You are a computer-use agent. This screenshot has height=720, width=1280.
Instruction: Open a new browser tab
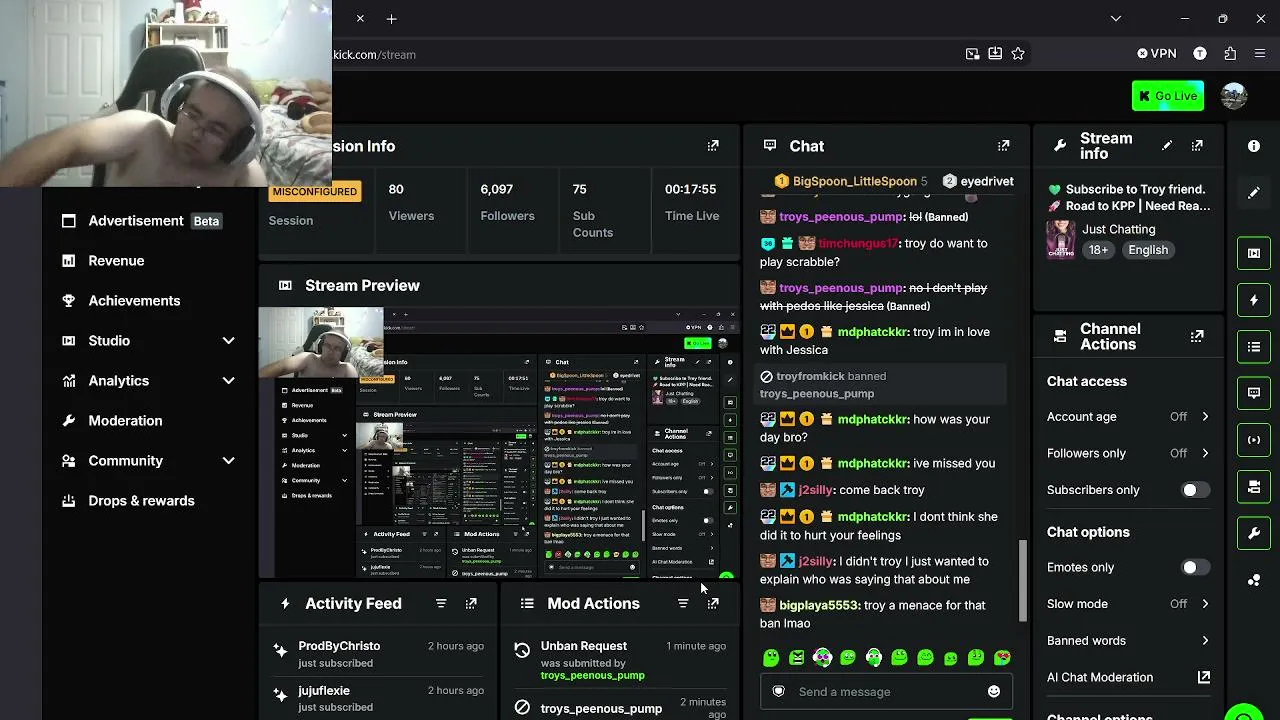pyautogui.click(x=392, y=19)
